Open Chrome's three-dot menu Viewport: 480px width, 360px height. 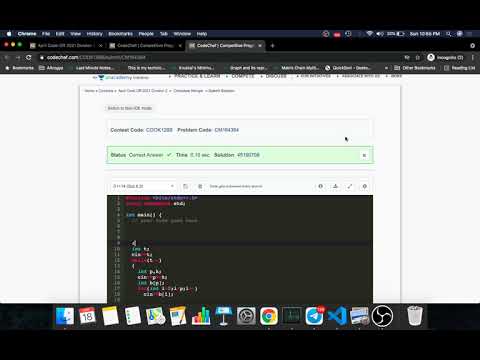tap(473, 57)
